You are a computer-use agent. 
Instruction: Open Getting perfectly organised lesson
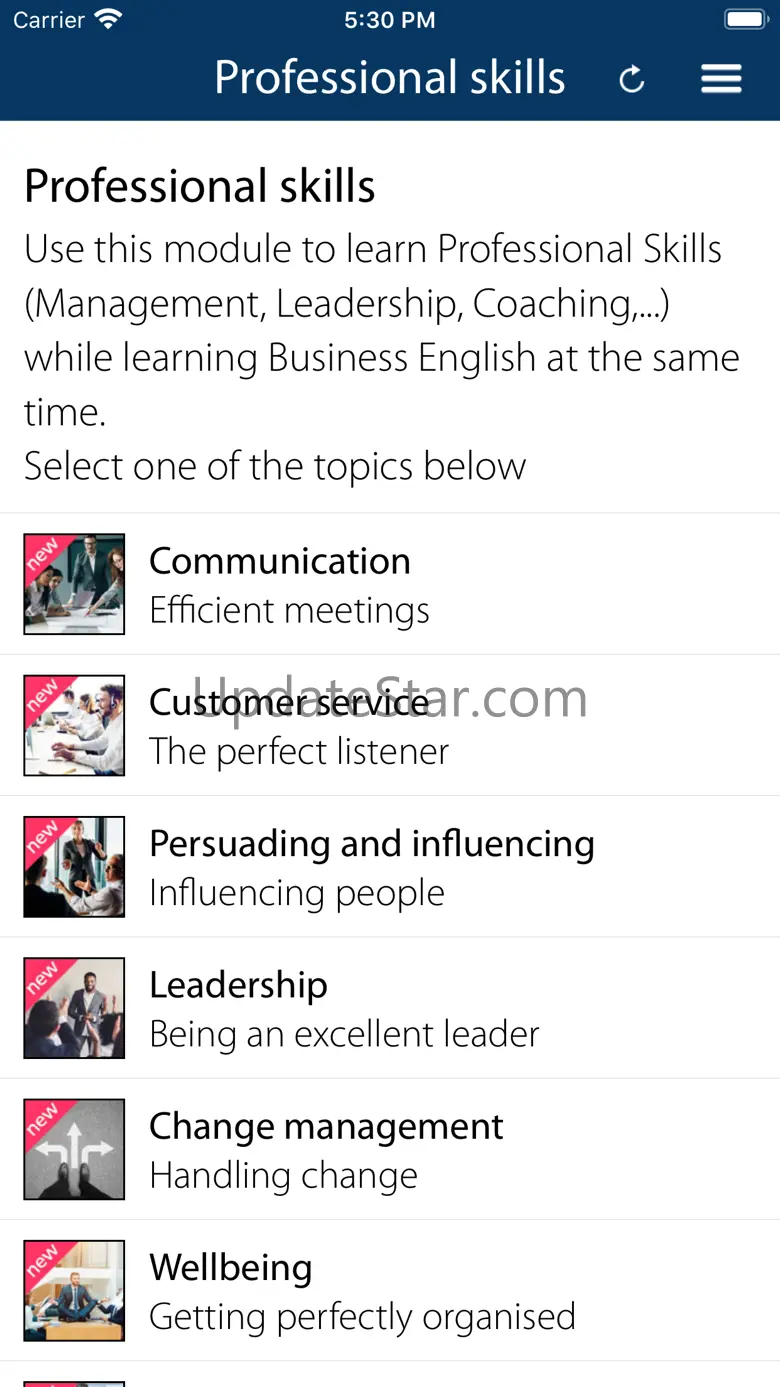tap(362, 1316)
